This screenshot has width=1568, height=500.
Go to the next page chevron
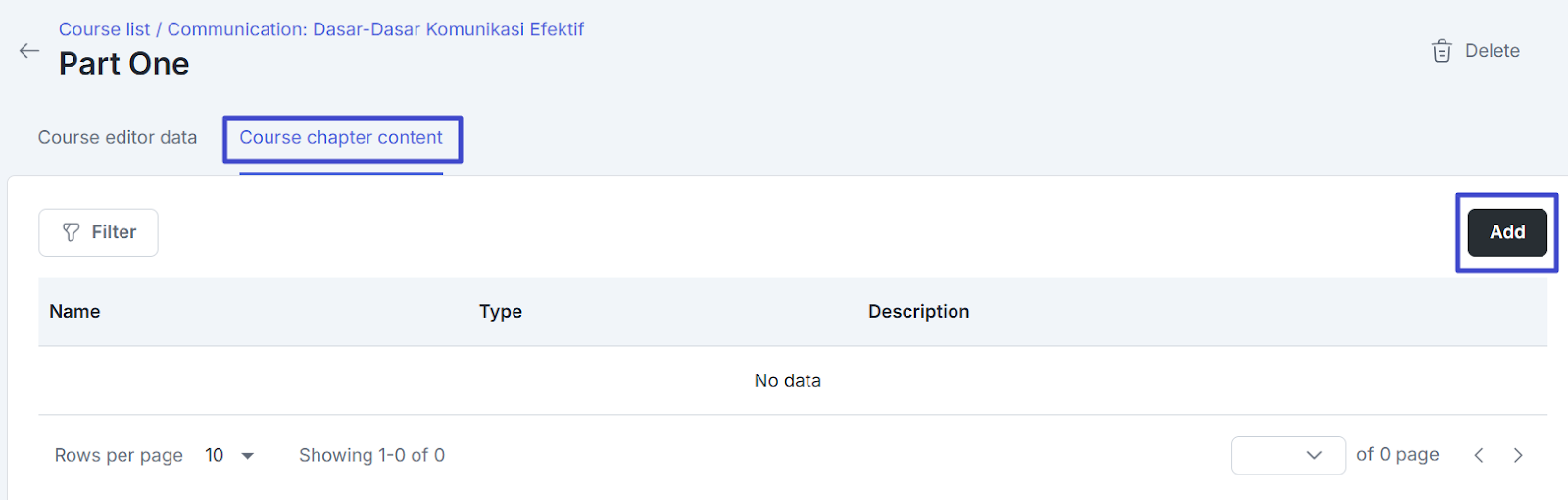pos(1518,455)
